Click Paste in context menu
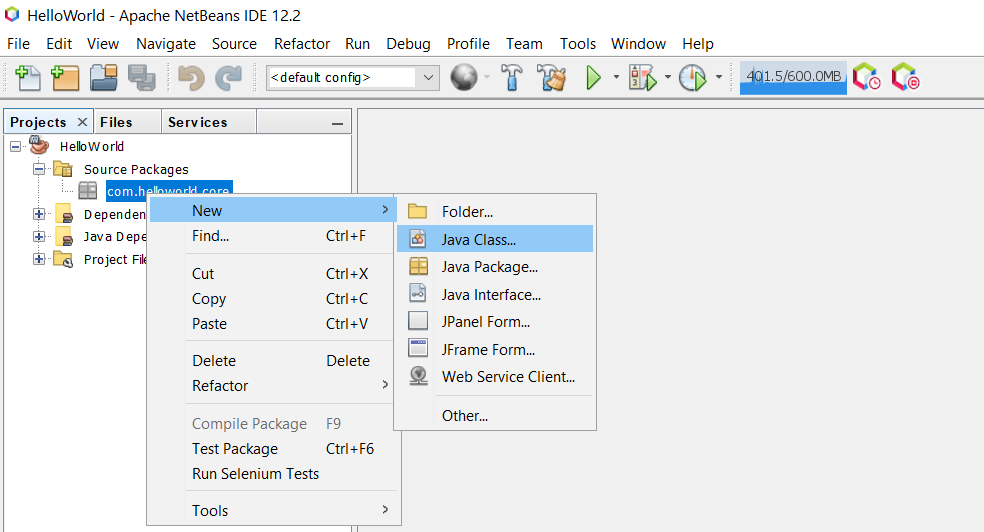 click(x=274, y=324)
